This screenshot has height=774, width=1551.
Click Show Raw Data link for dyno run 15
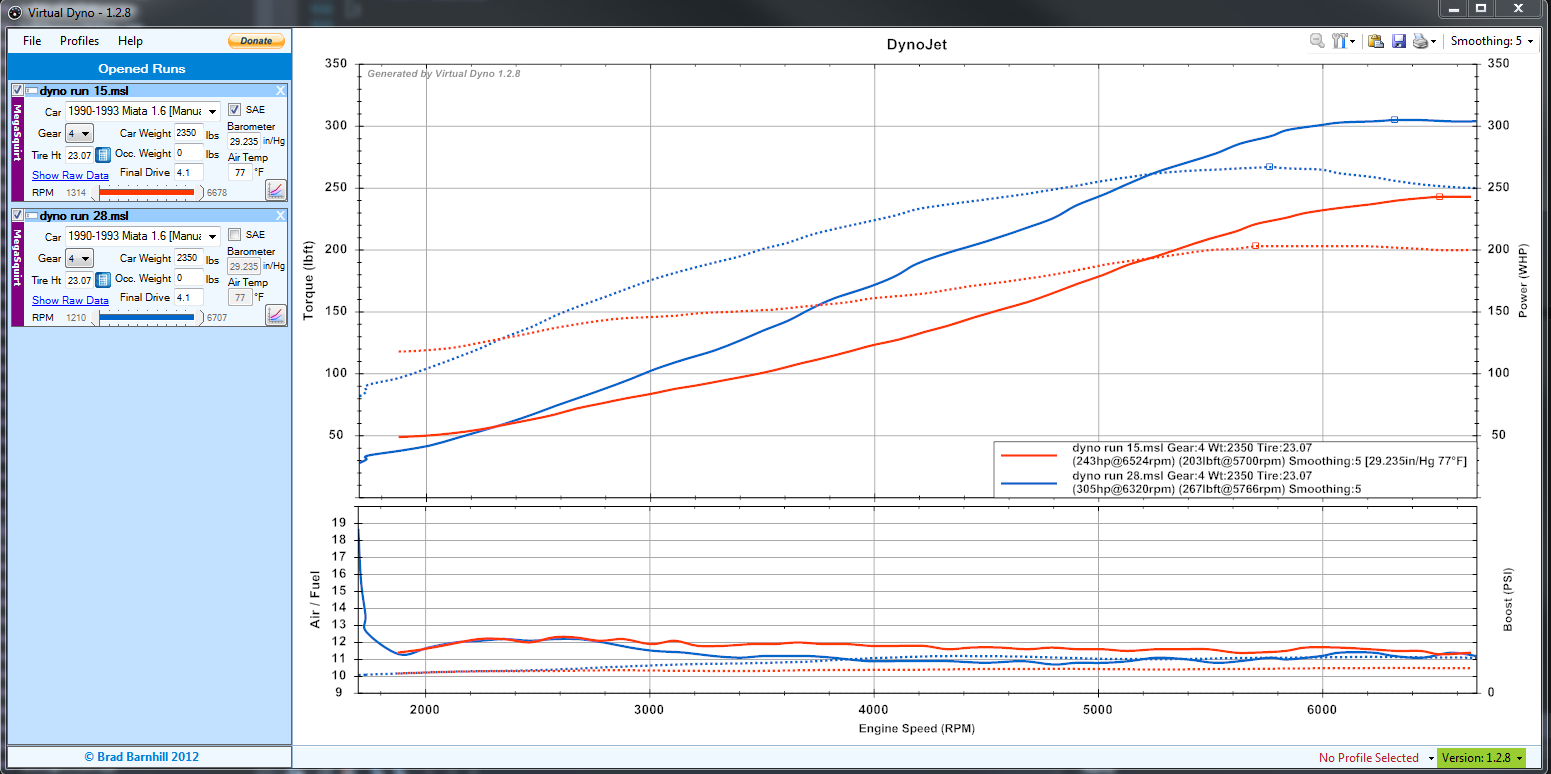(70, 175)
